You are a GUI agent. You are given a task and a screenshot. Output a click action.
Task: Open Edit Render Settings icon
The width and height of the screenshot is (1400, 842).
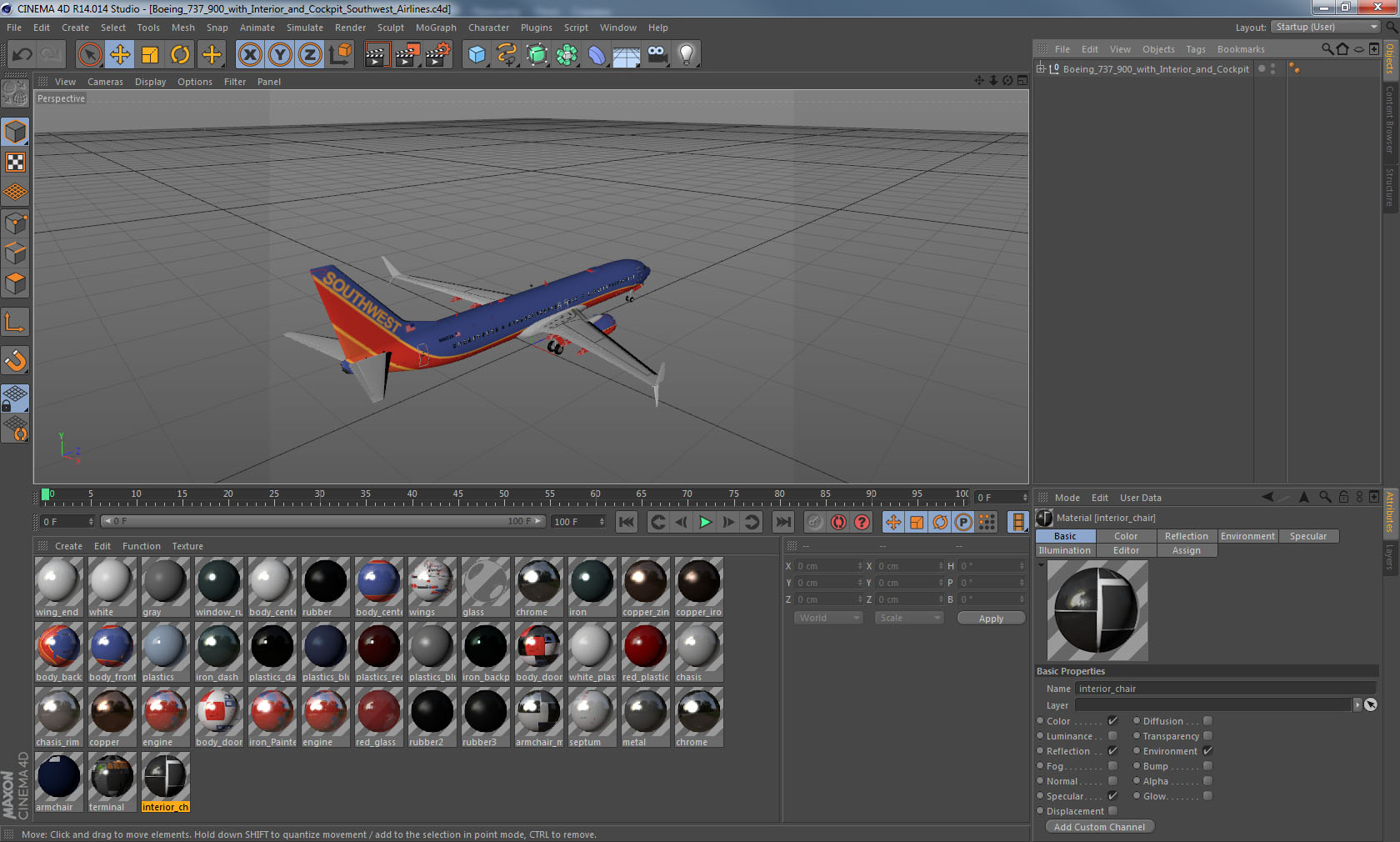[437, 55]
